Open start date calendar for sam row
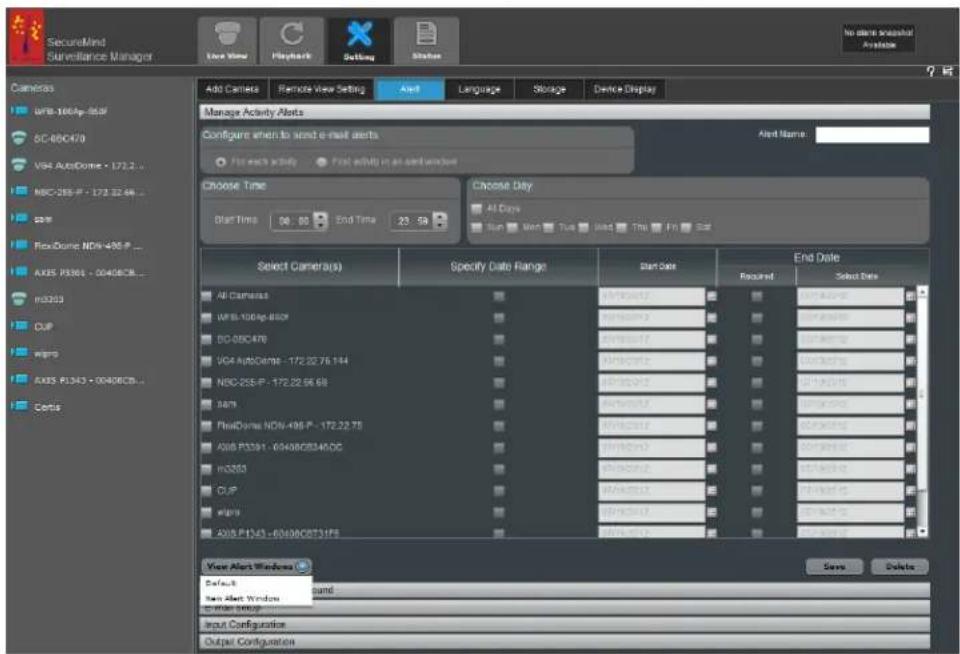Viewport: 960px width, 654px height. pyautogui.click(x=711, y=404)
